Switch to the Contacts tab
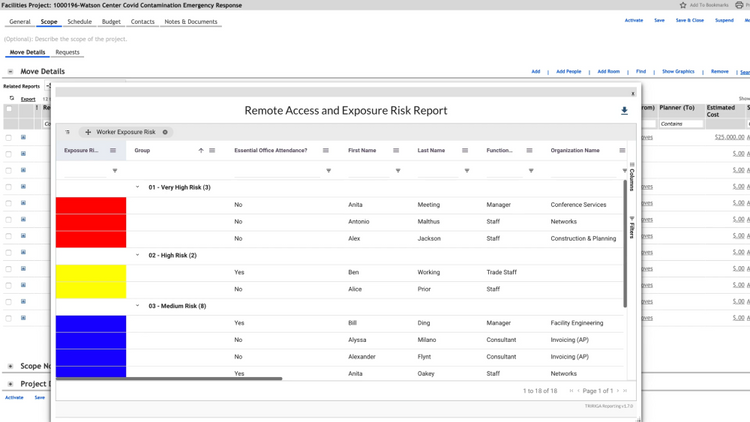The width and height of the screenshot is (750, 422). [x=143, y=22]
